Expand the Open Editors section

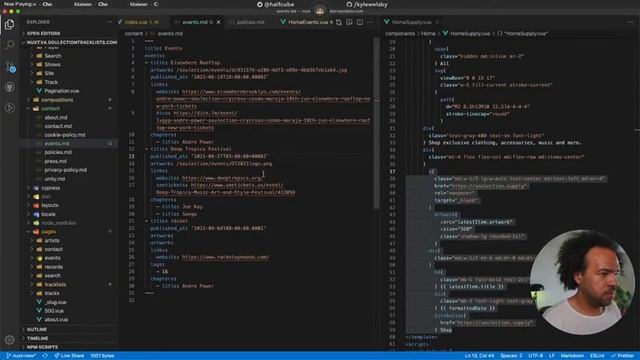click(69, 33)
